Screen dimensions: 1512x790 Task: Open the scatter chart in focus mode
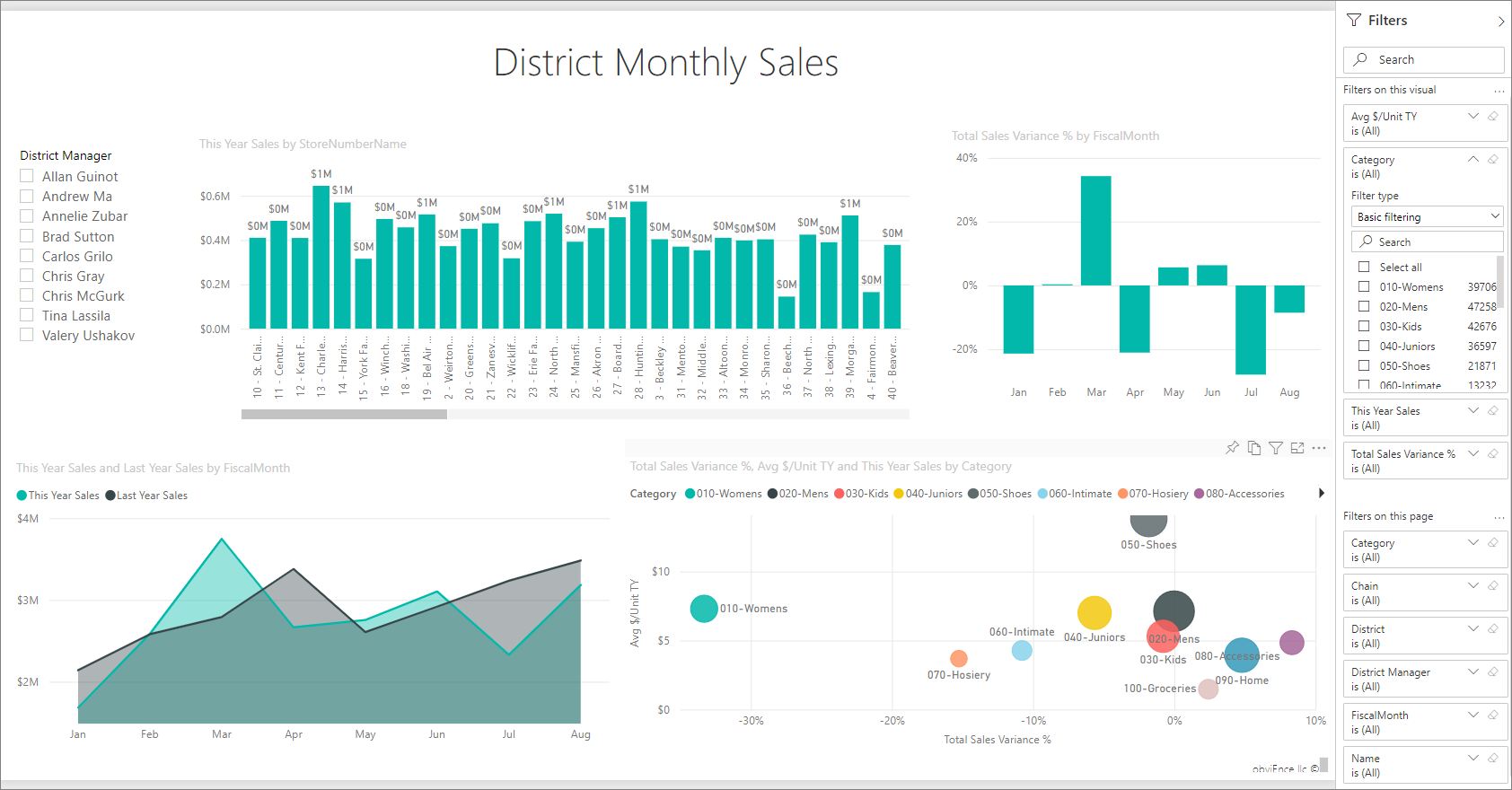[1297, 448]
